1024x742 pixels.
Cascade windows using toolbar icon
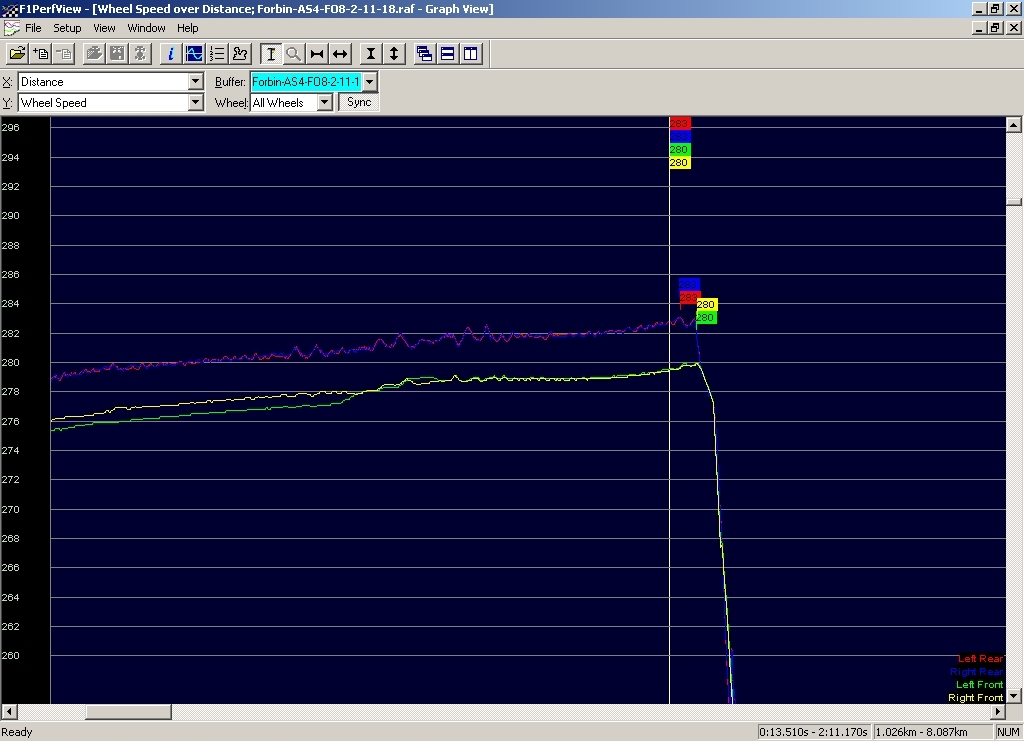(424, 54)
